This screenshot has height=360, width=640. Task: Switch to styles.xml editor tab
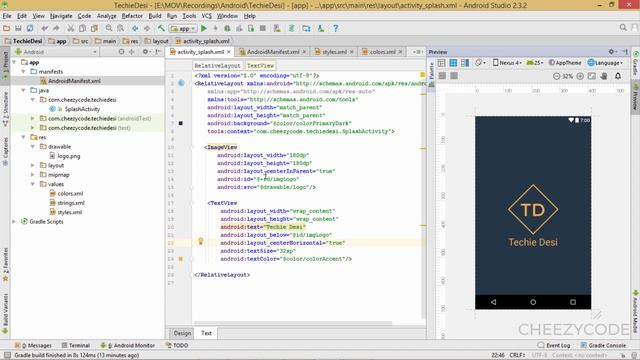tap(334, 52)
